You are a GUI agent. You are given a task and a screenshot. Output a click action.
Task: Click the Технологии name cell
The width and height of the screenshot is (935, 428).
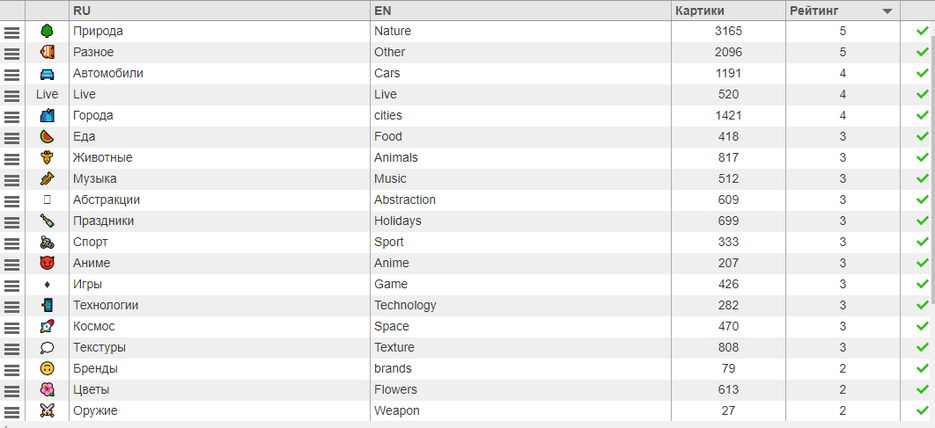click(106, 305)
